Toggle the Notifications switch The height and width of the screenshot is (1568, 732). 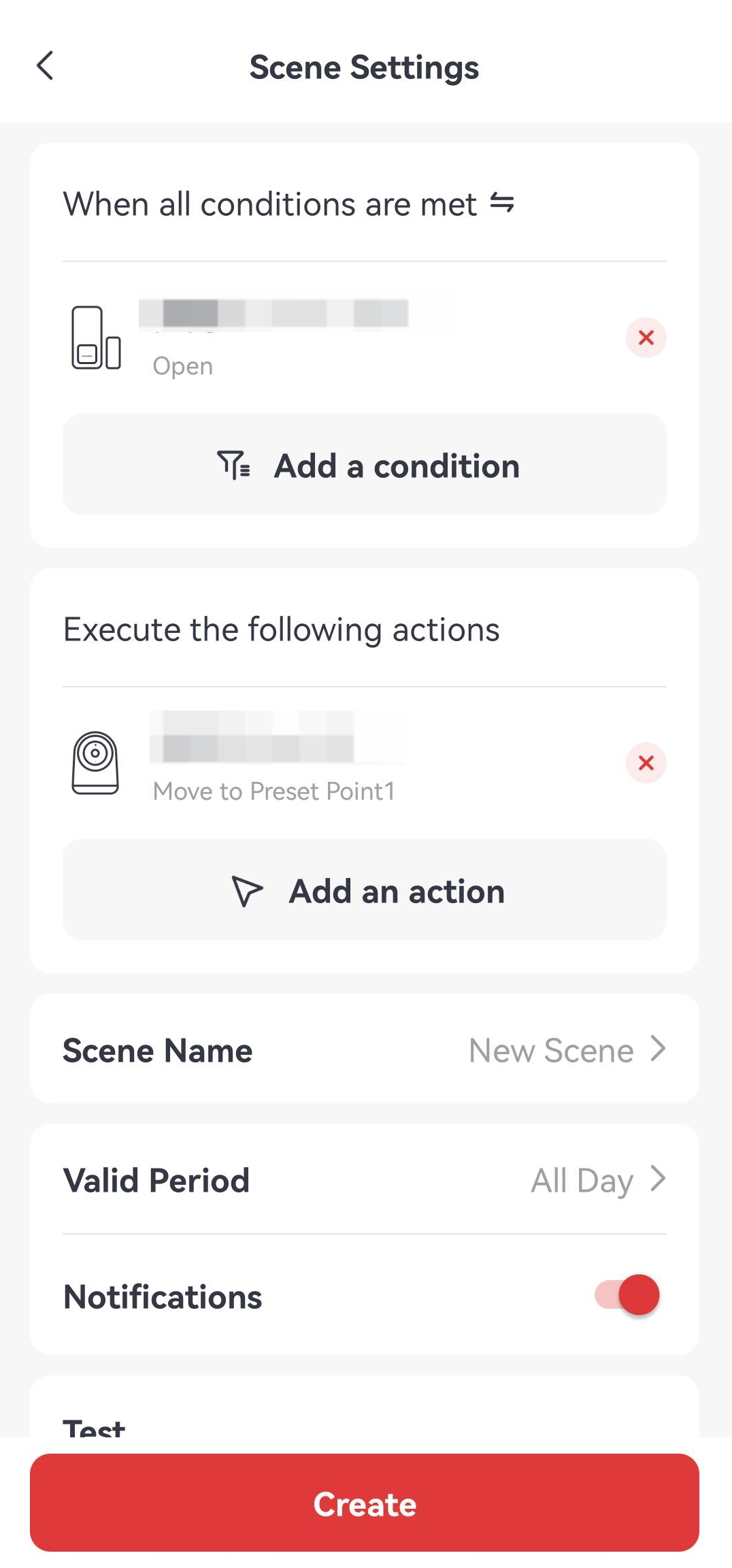627,1294
